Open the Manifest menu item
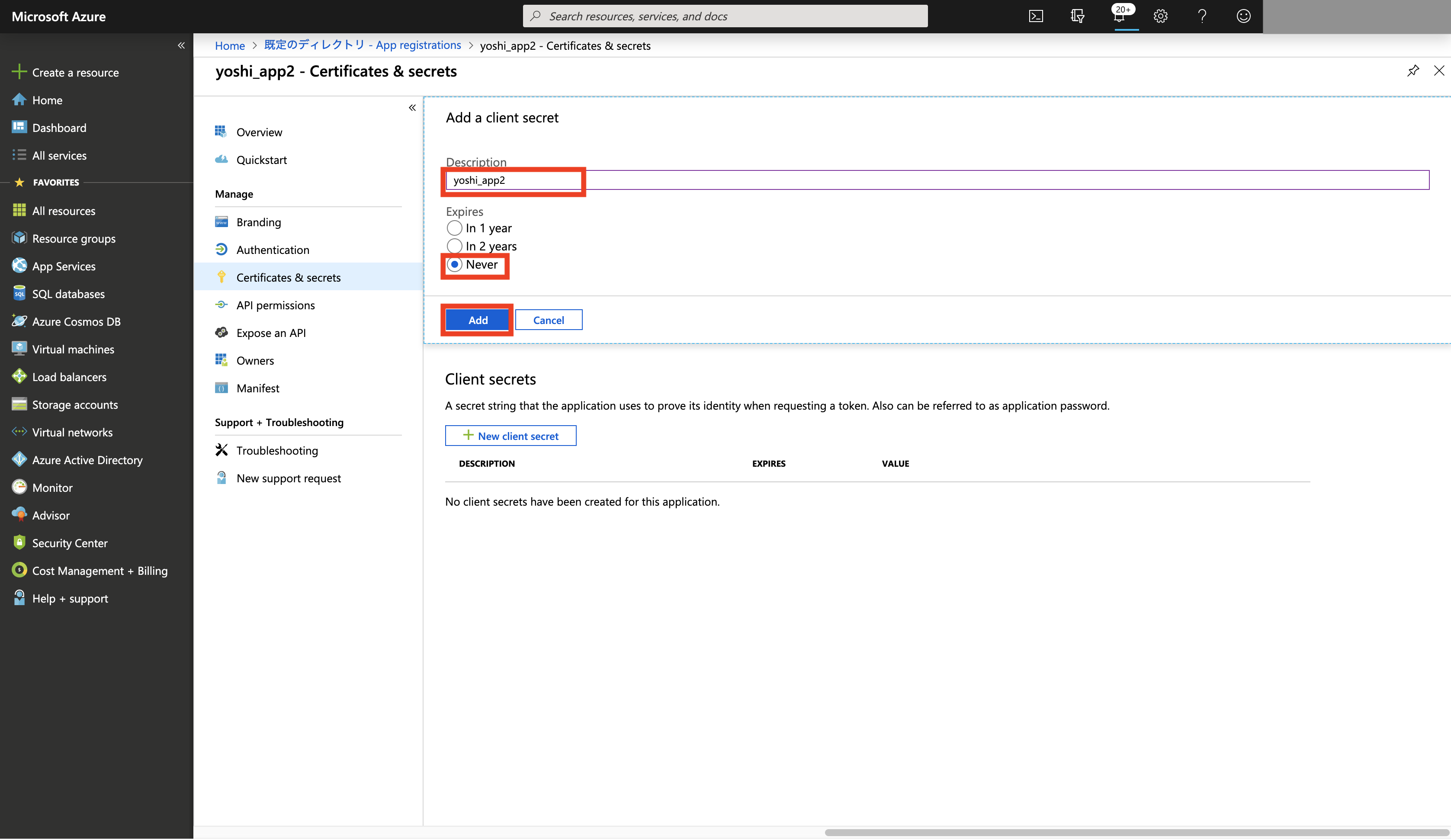Viewport: 1451px width, 840px height. click(x=257, y=388)
